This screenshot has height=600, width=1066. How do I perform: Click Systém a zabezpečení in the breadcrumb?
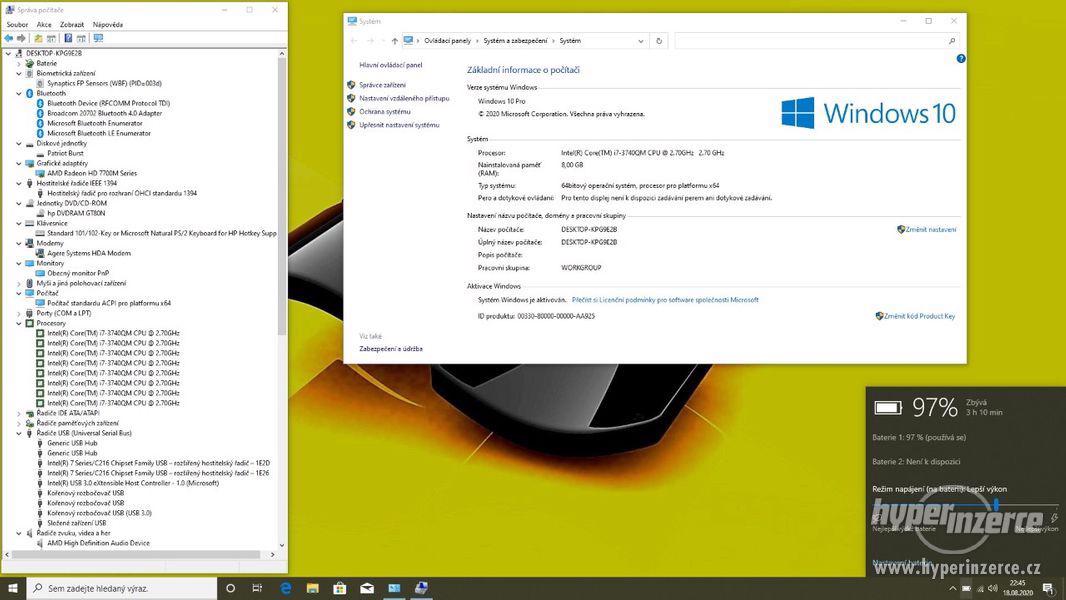click(x=515, y=41)
